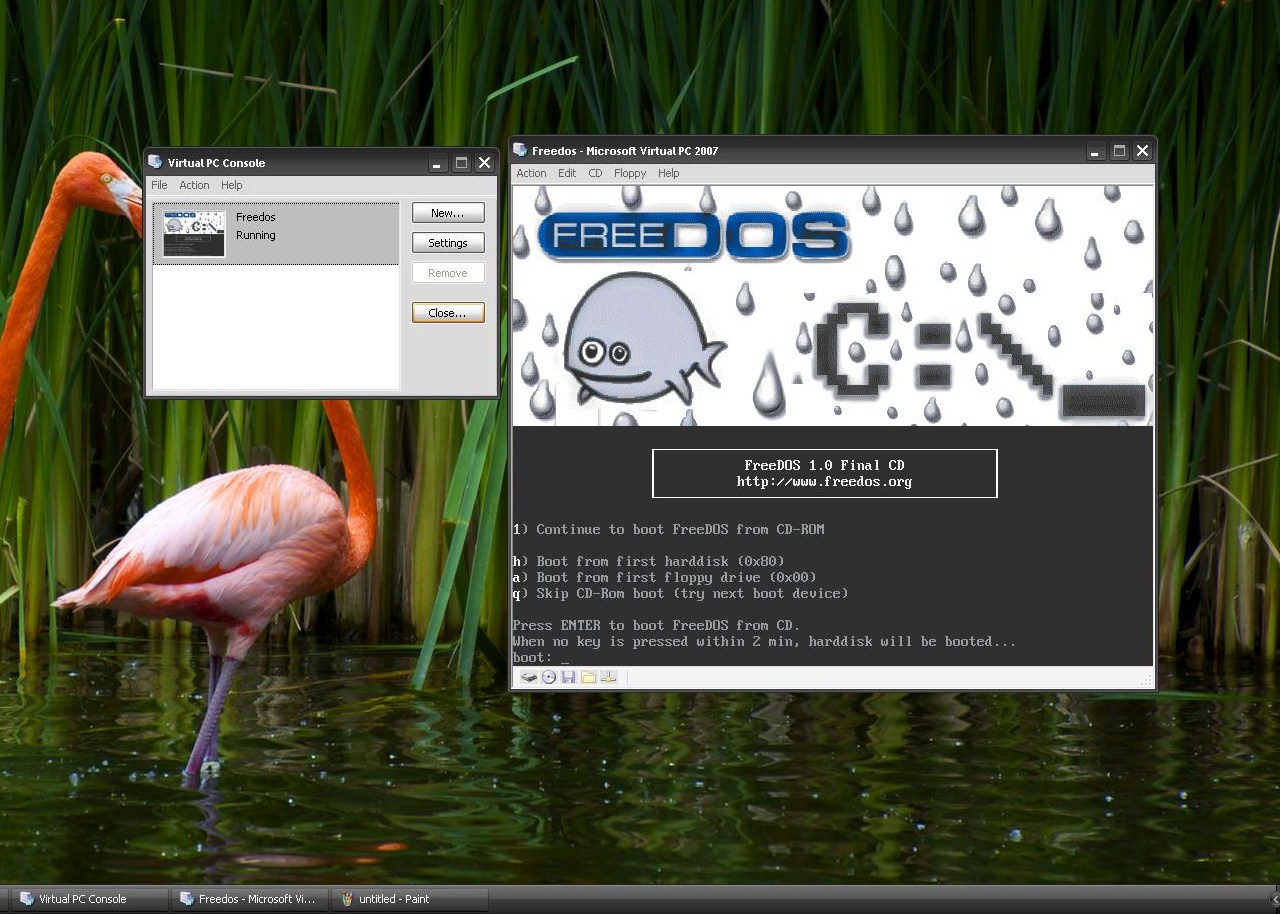Image resolution: width=1280 pixels, height=914 pixels.
Task: Open the Help menu in Freedos window
Action: [x=669, y=173]
